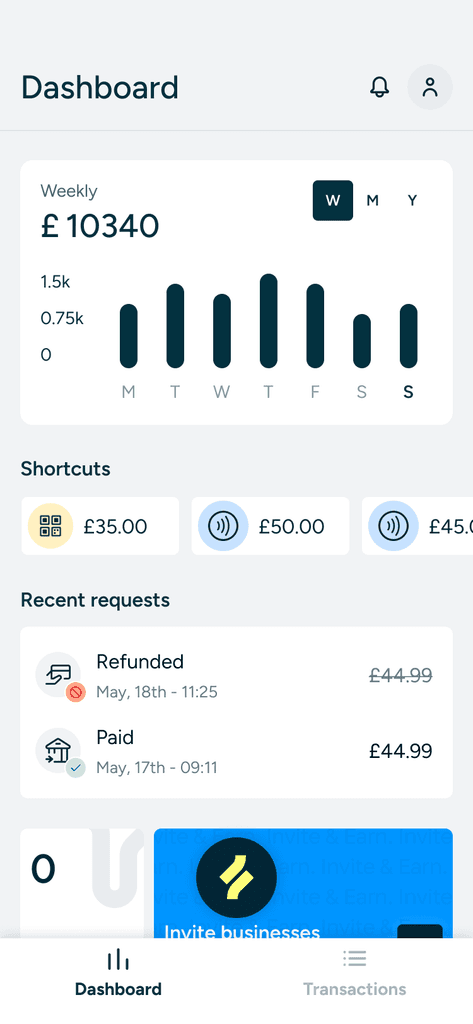
Task: Open the user profile avatar icon
Action: (430, 87)
